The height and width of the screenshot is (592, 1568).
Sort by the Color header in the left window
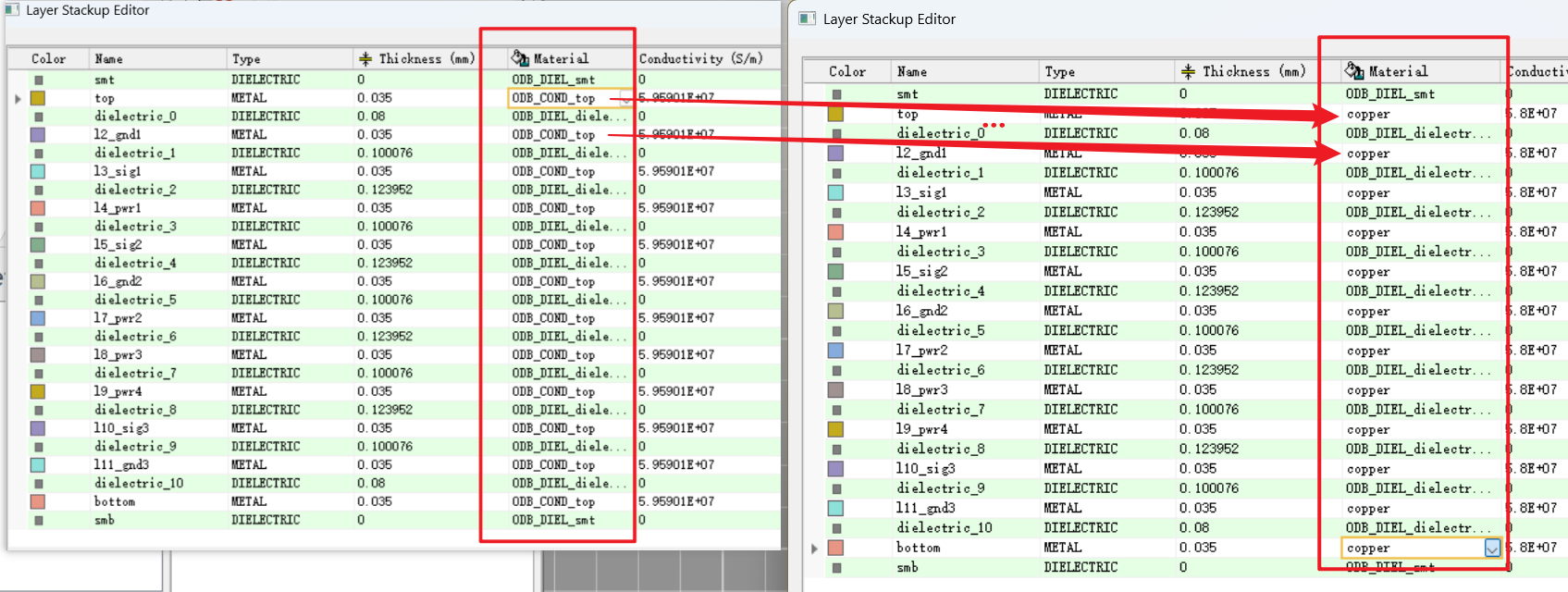click(x=48, y=58)
